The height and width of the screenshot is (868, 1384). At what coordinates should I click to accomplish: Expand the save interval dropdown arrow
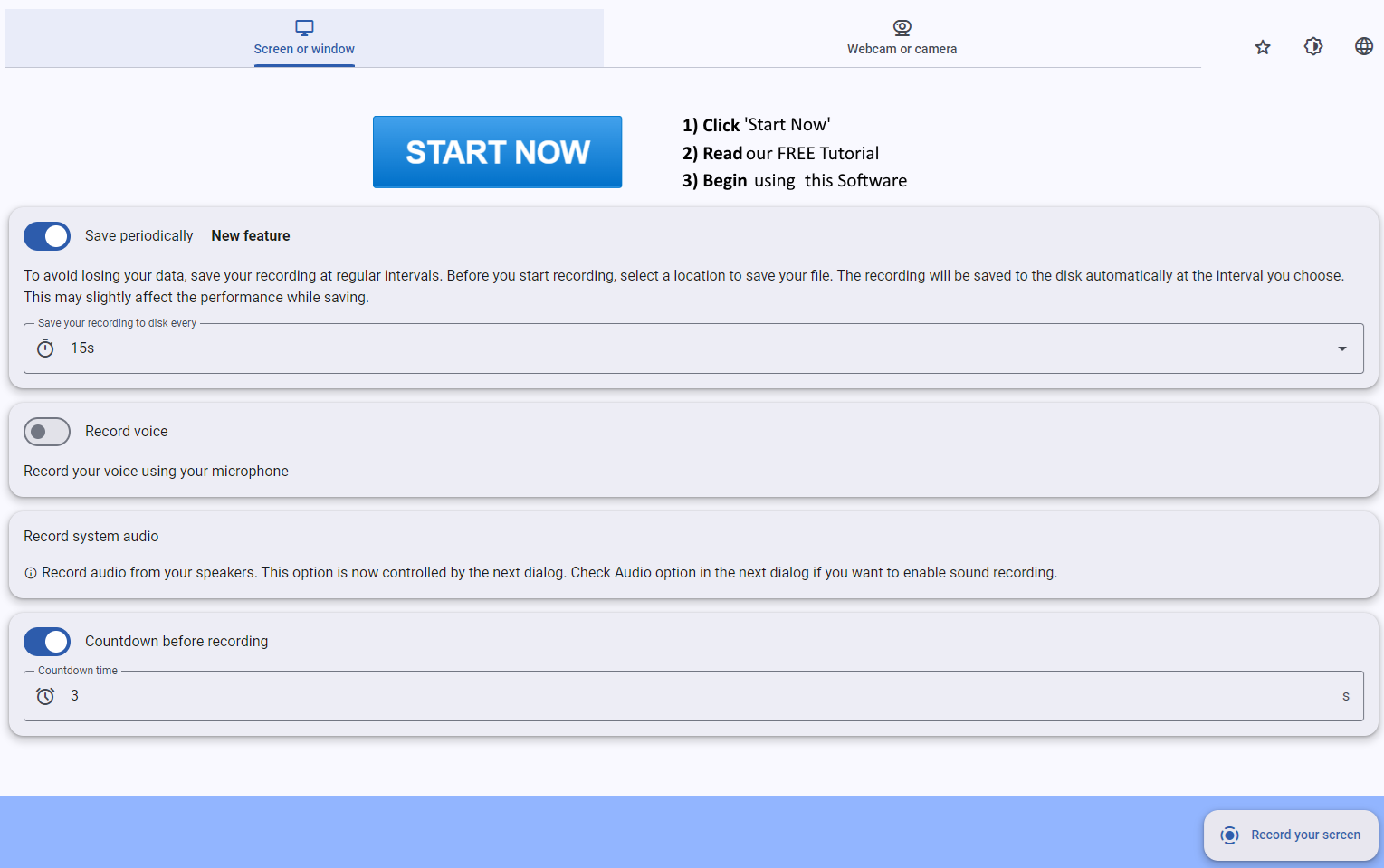click(1342, 348)
